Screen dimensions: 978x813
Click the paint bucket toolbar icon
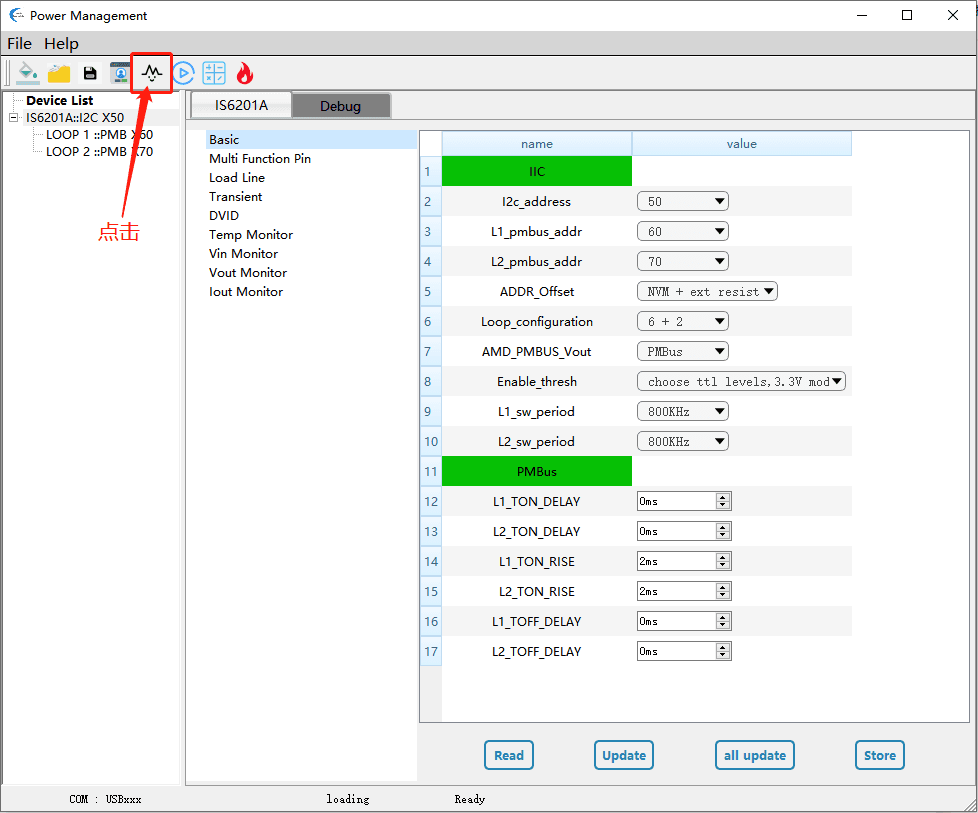pyautogui.click(x=28, y=73)
